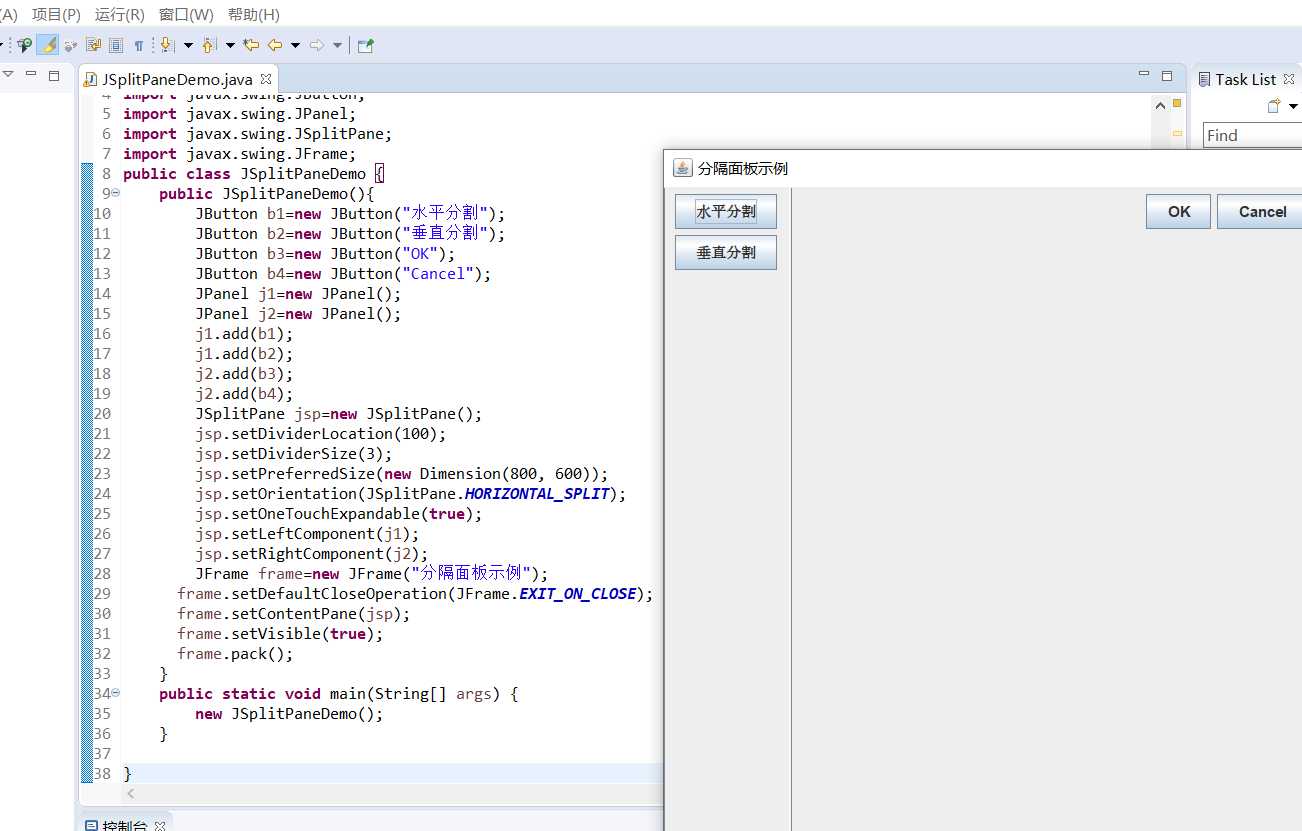Click editor horizontal scrollbar left arrow

pyautogui.click(x=130, y=793)
